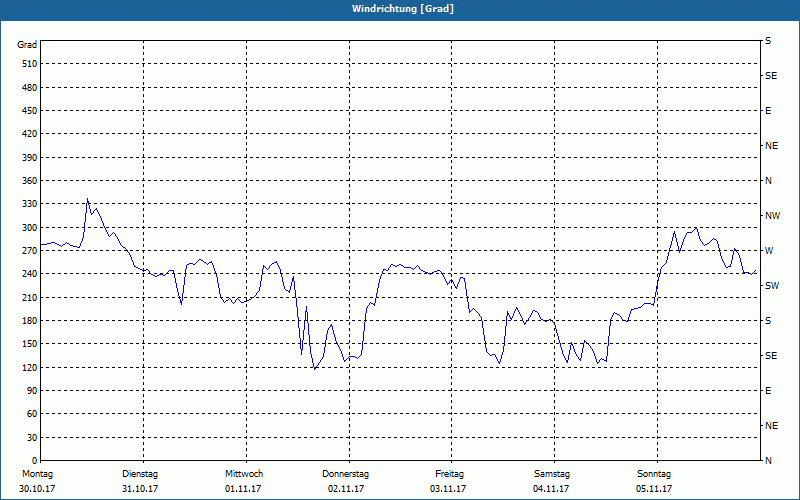Image resolution: width=800 pixels, height=500 pixels.
Task: Click the 330 degree axis label
Action: point(30,204)
